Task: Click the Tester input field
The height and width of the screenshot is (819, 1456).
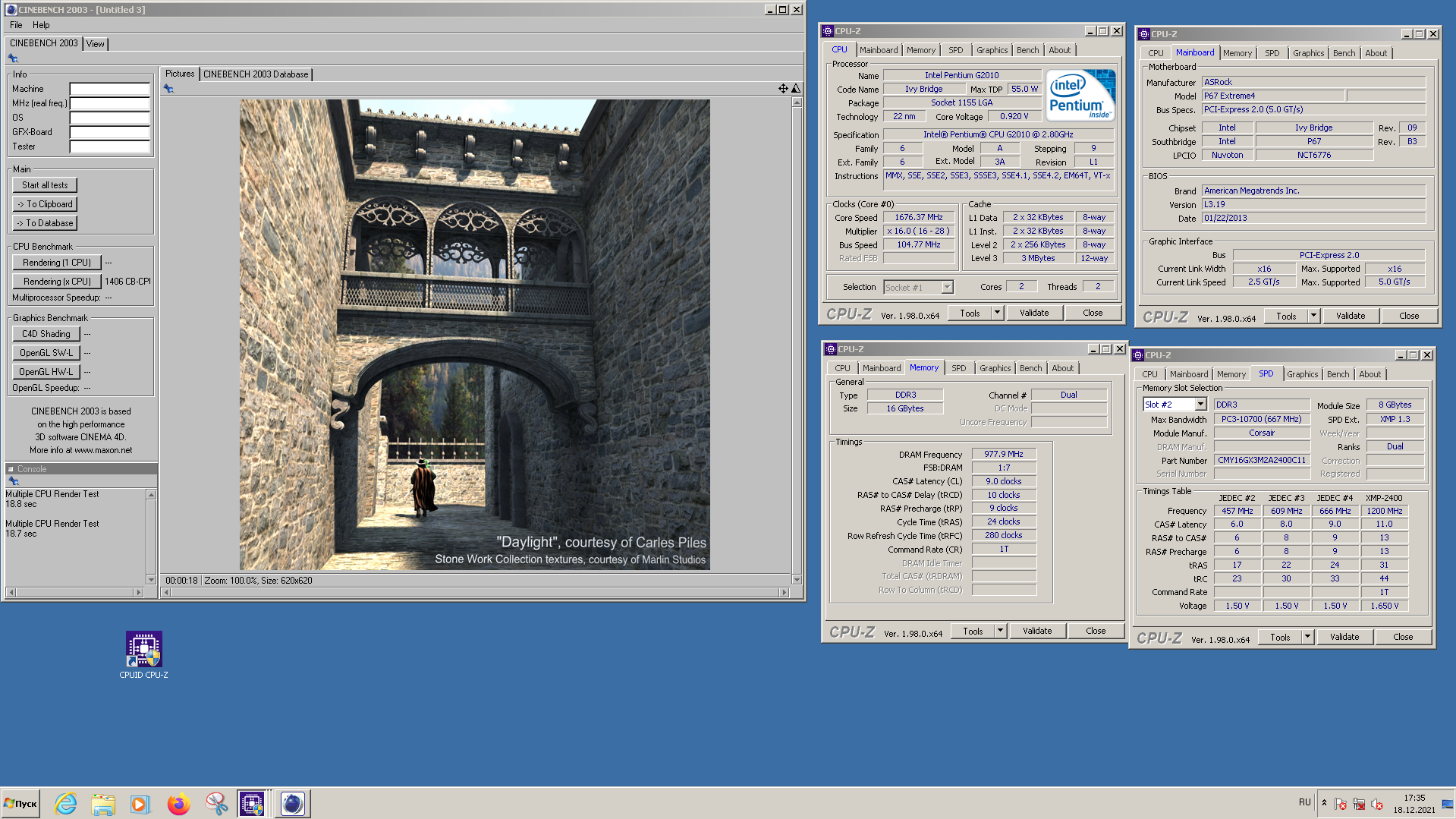Action: 110,146
